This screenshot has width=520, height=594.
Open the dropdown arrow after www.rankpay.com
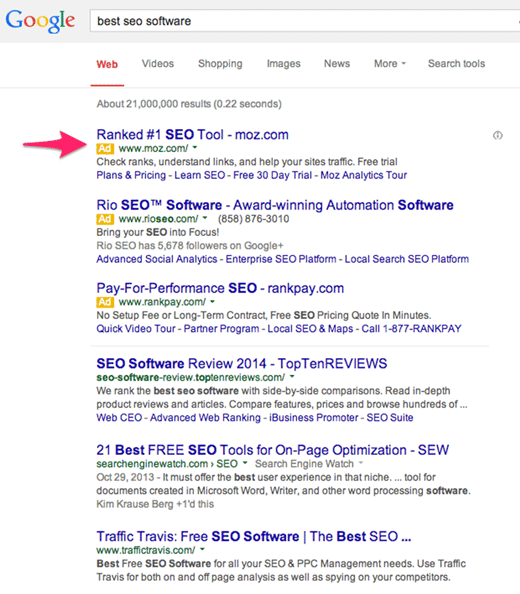coord(212,302)
